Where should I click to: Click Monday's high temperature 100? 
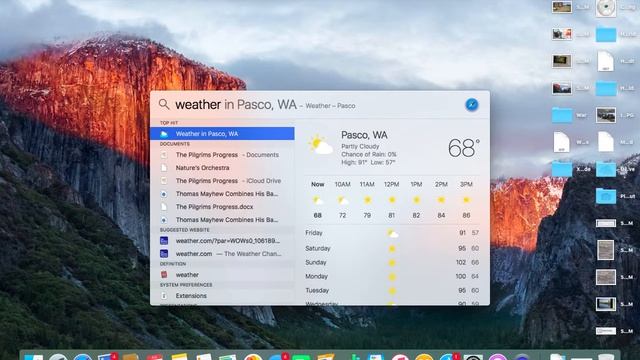pos(461,276)
